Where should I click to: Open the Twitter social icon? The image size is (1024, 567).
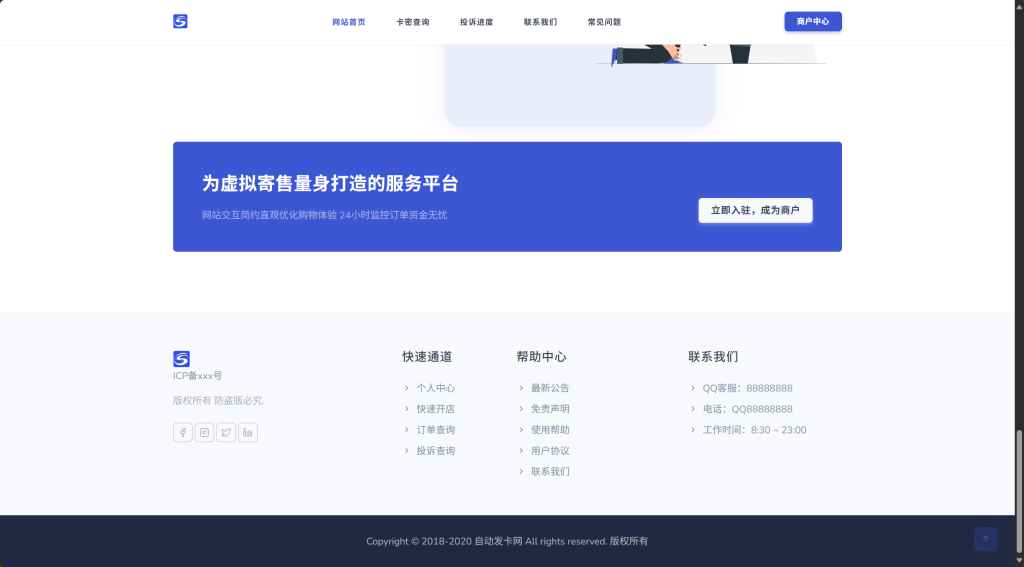tap(226, 432)
